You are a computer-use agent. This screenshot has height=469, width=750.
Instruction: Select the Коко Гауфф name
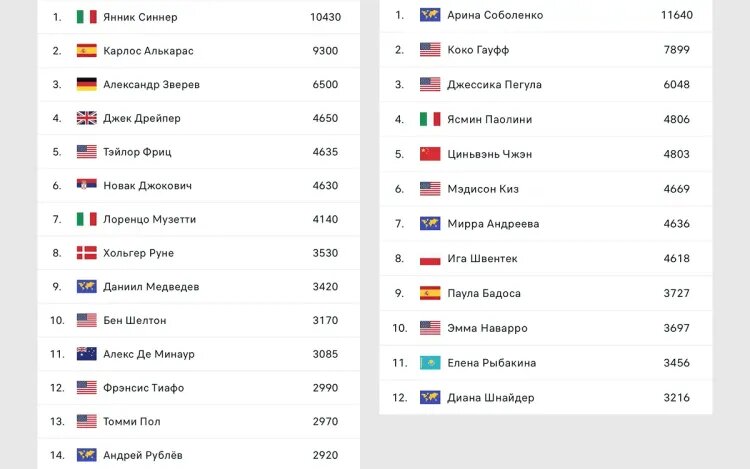478,50
